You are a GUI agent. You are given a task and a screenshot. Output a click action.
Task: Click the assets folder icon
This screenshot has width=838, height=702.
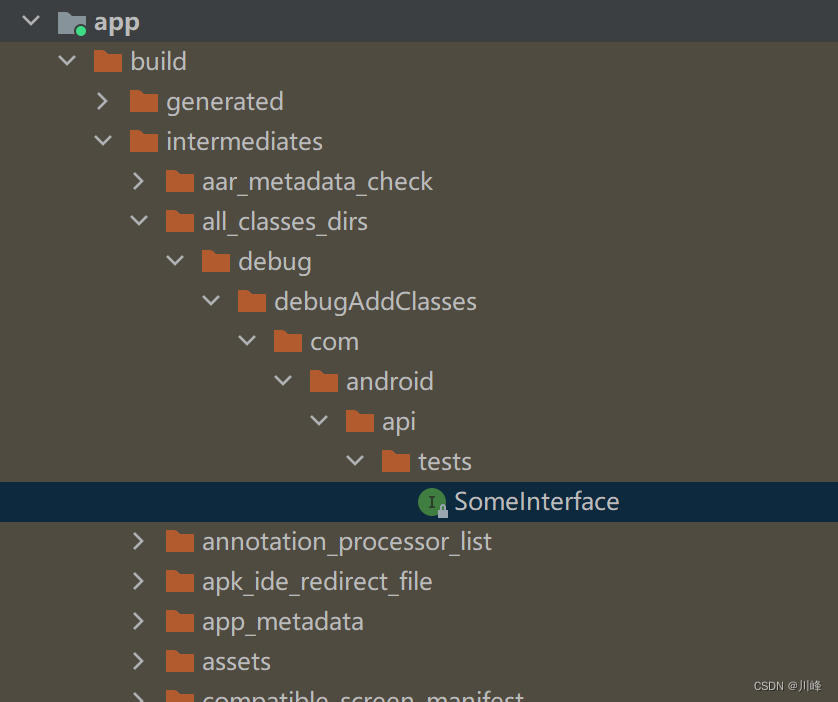click(180, 661)
